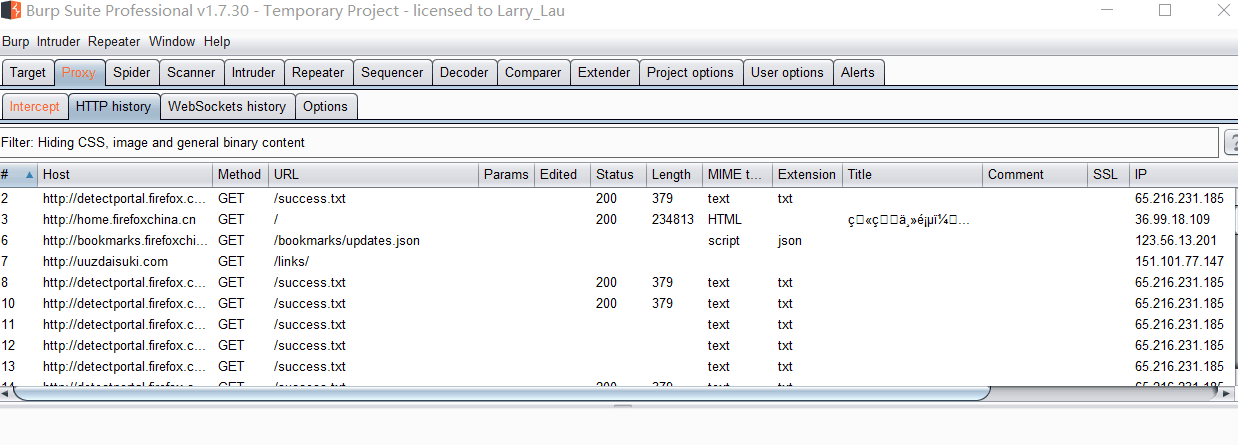Select the home.firefoxchina.cn request row
1238x445 pixels.
[619, 219]
